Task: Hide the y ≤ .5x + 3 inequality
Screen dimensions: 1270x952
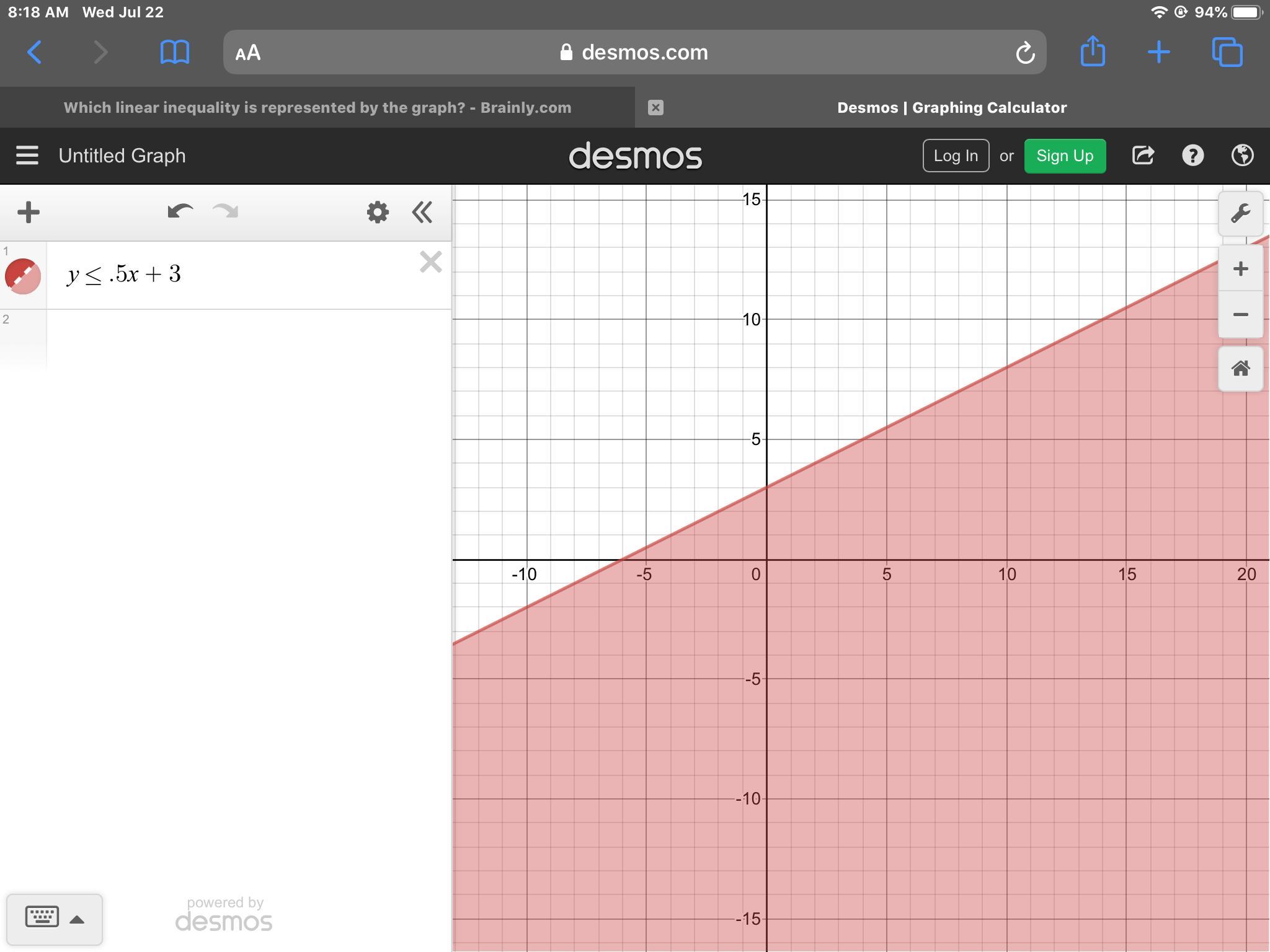Action: (23, 276)
